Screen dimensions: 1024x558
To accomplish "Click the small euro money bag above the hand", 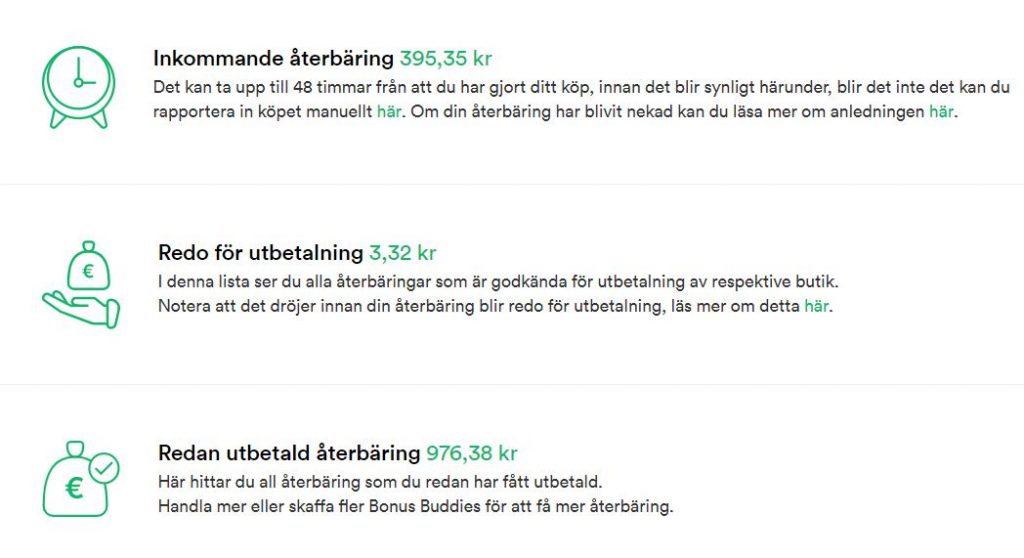I will (88, 265).
